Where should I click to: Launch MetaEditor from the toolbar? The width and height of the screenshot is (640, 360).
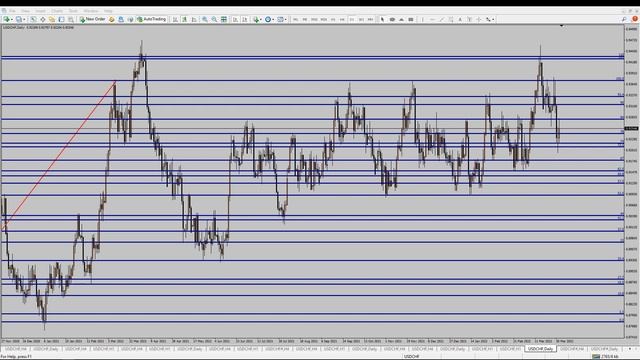pos(111,19)
